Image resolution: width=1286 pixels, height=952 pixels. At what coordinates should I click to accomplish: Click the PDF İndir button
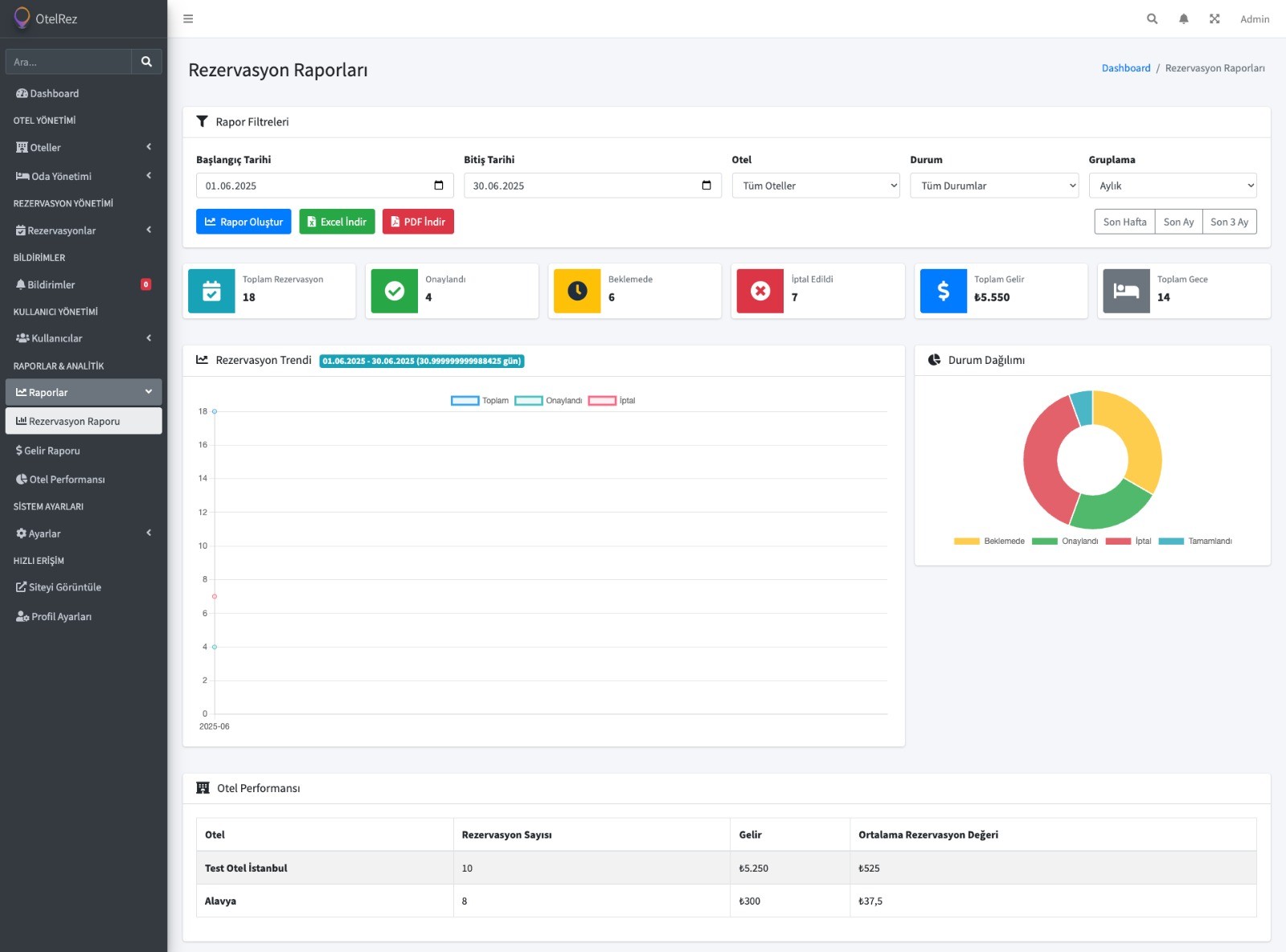pos(418,222)
